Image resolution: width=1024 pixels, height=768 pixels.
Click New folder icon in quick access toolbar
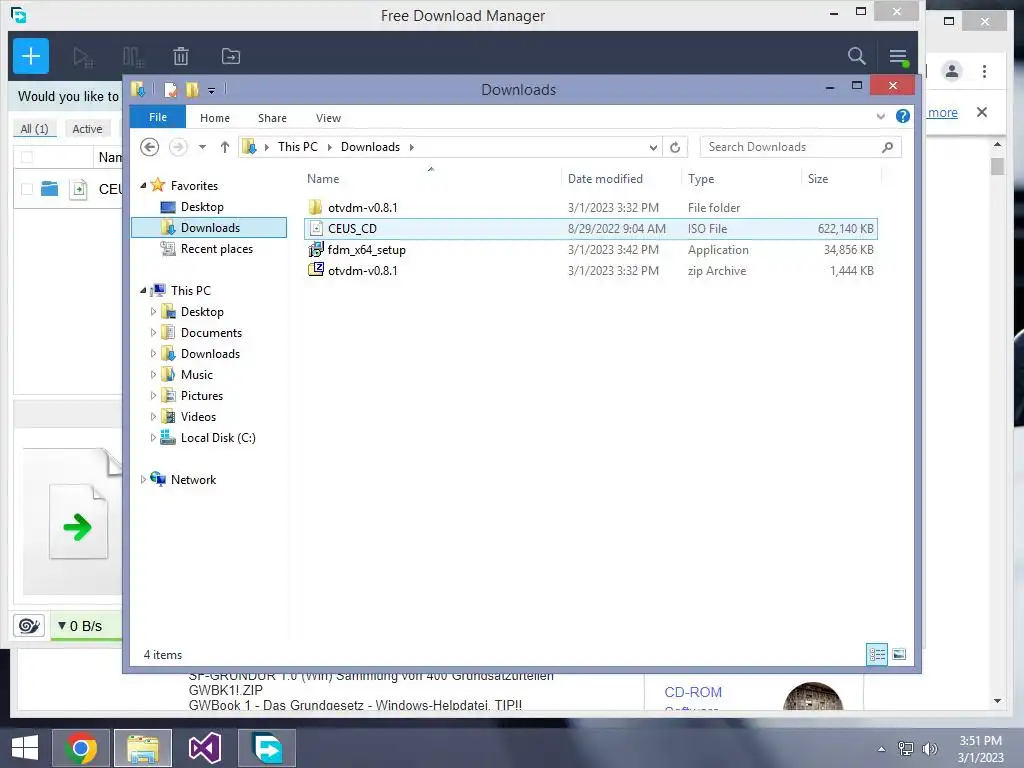coord(192,89)
